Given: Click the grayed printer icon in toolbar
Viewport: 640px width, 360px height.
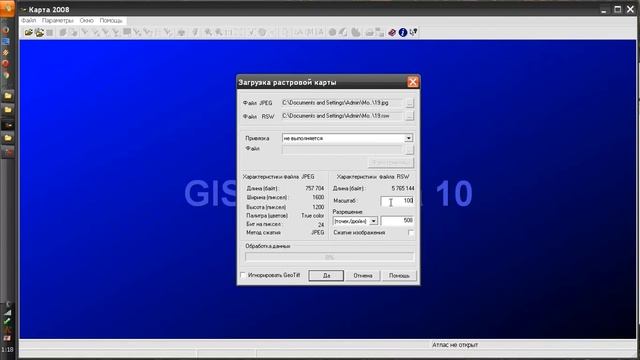Looking at the screenshot, I should tap(369, 32).
